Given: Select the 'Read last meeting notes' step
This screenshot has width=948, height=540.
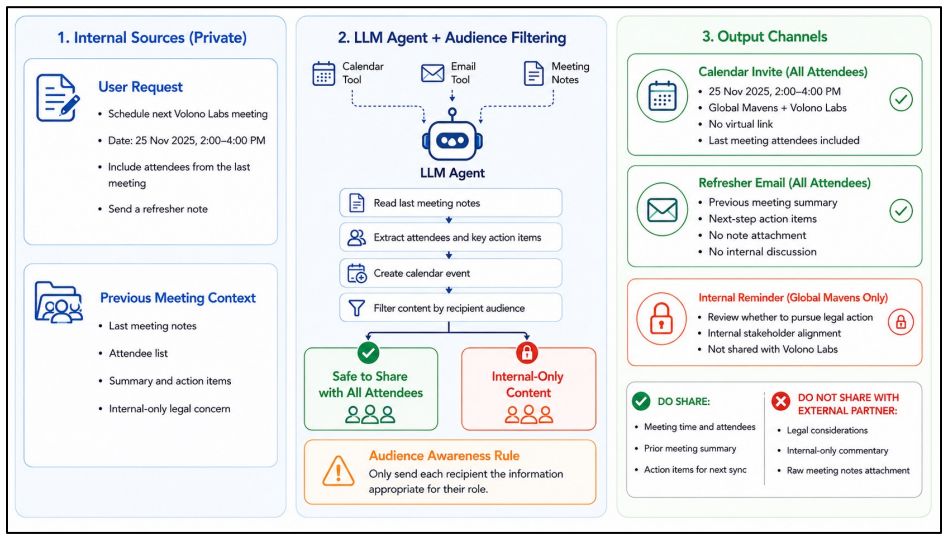Looking at the screenshot, I should click(x=450, y=203).
